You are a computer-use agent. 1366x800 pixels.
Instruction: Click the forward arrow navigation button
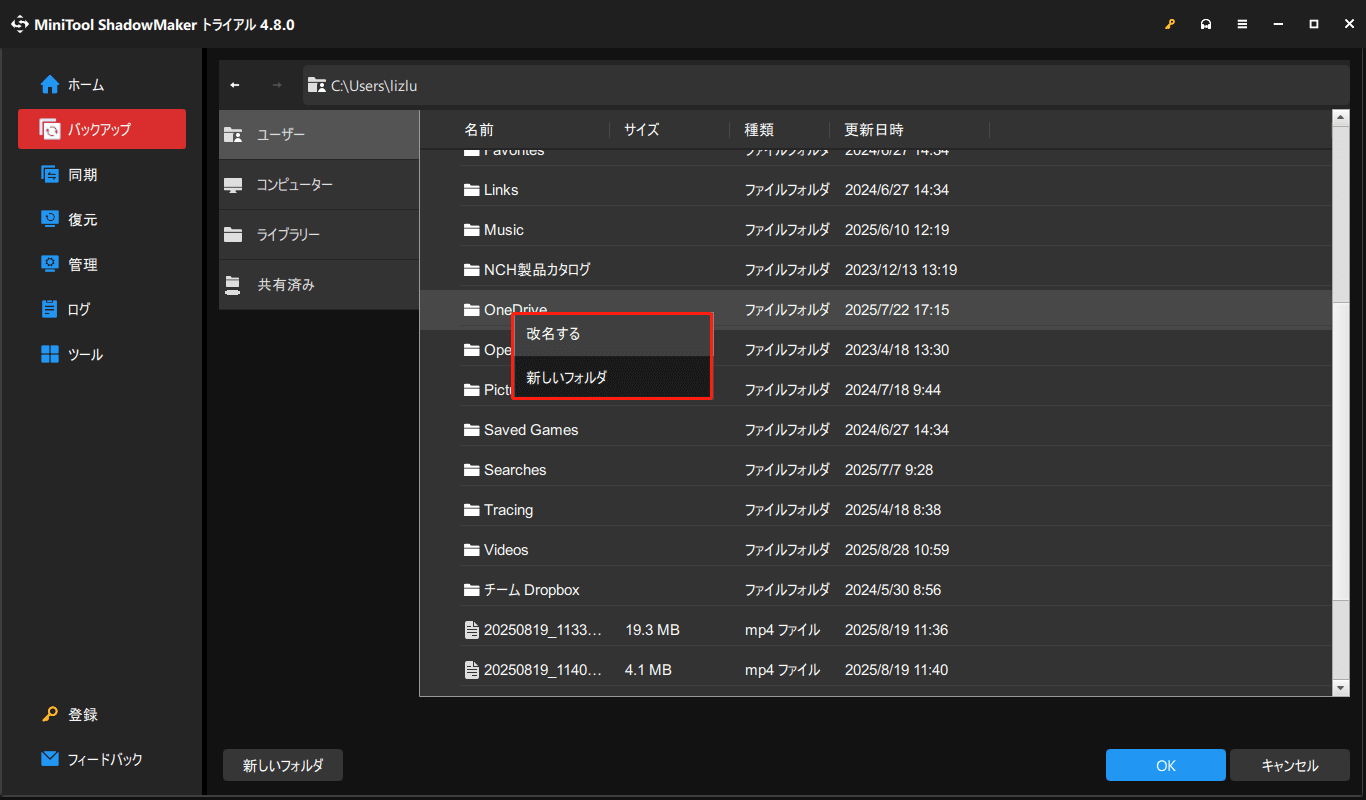[x=277, y=85]
